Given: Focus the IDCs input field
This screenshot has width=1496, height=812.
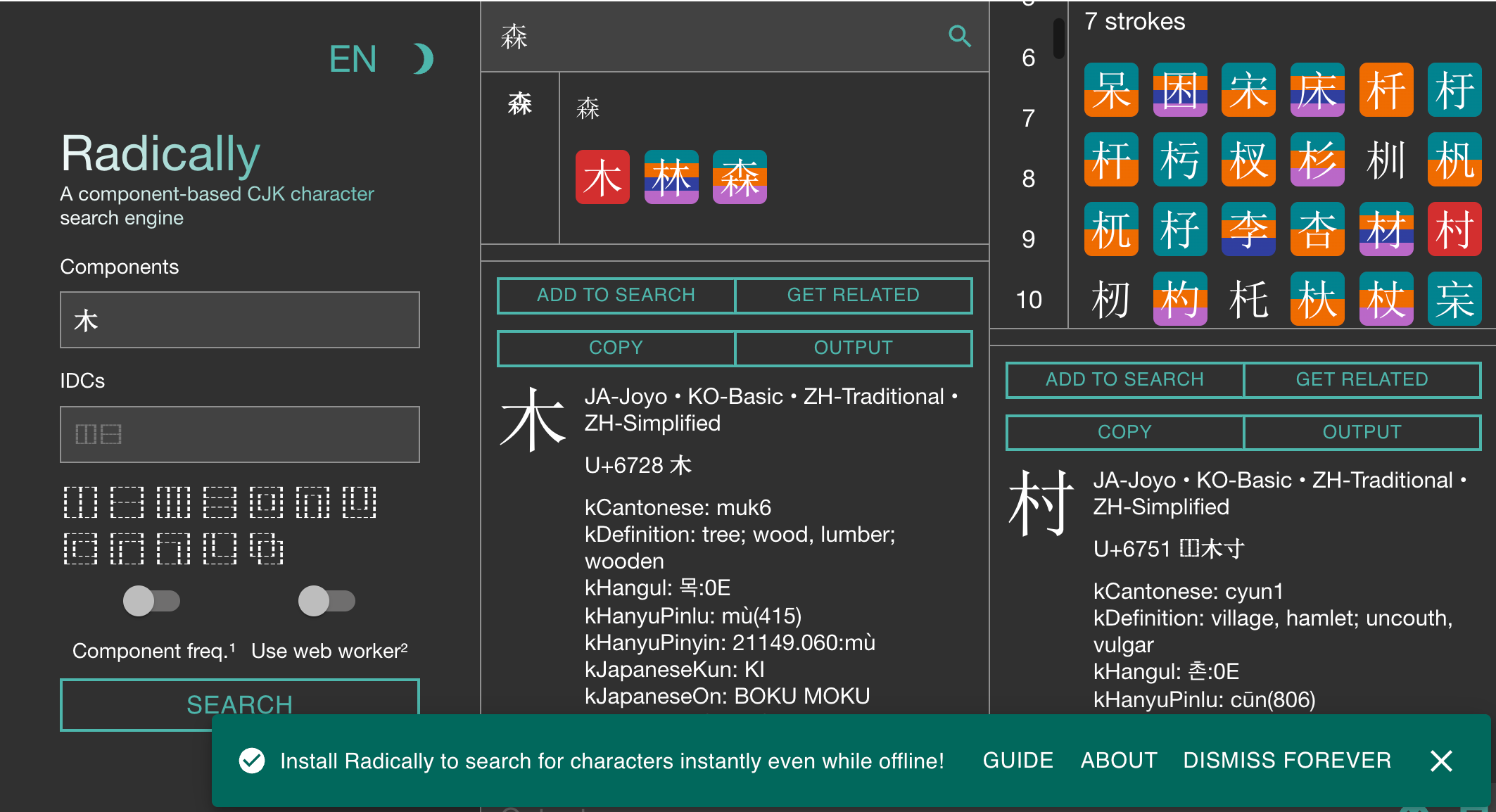Looking at the screenshot, I should 240,435.
